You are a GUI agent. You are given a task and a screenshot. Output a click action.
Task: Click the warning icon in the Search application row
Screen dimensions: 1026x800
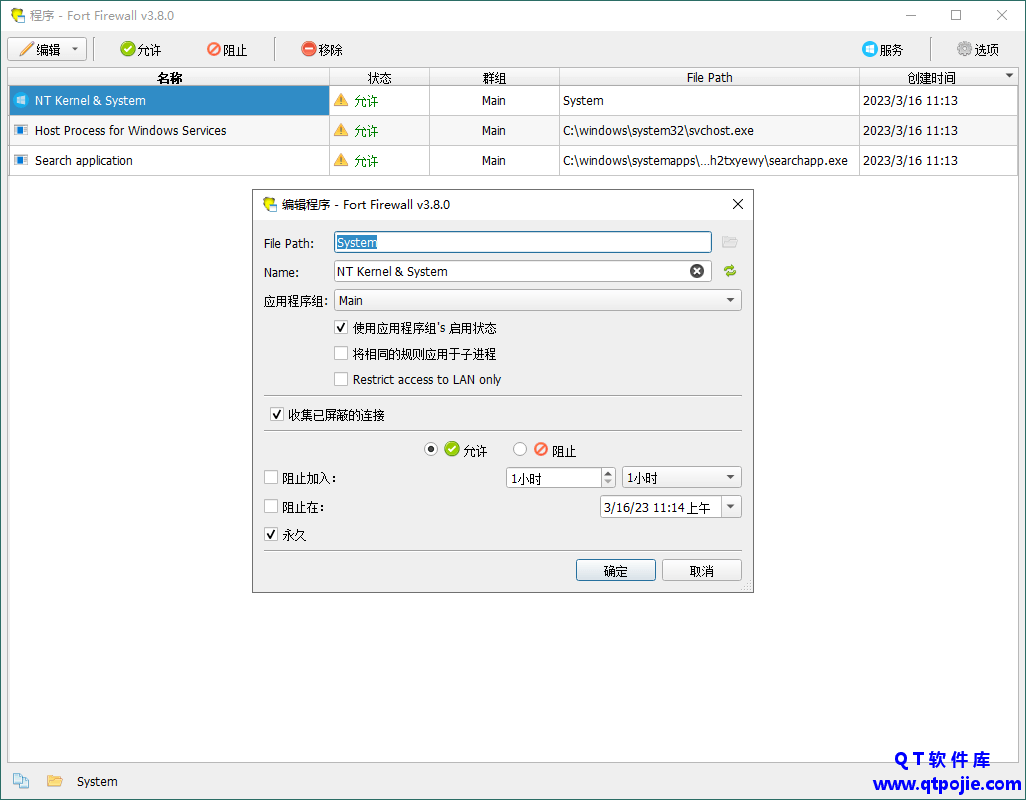tap(341, 160)
